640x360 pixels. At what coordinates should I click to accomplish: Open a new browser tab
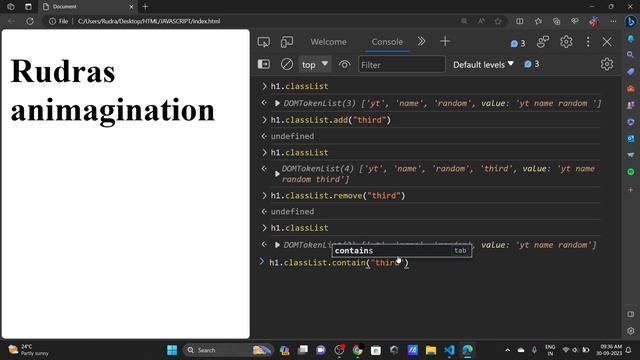(145, 7)
